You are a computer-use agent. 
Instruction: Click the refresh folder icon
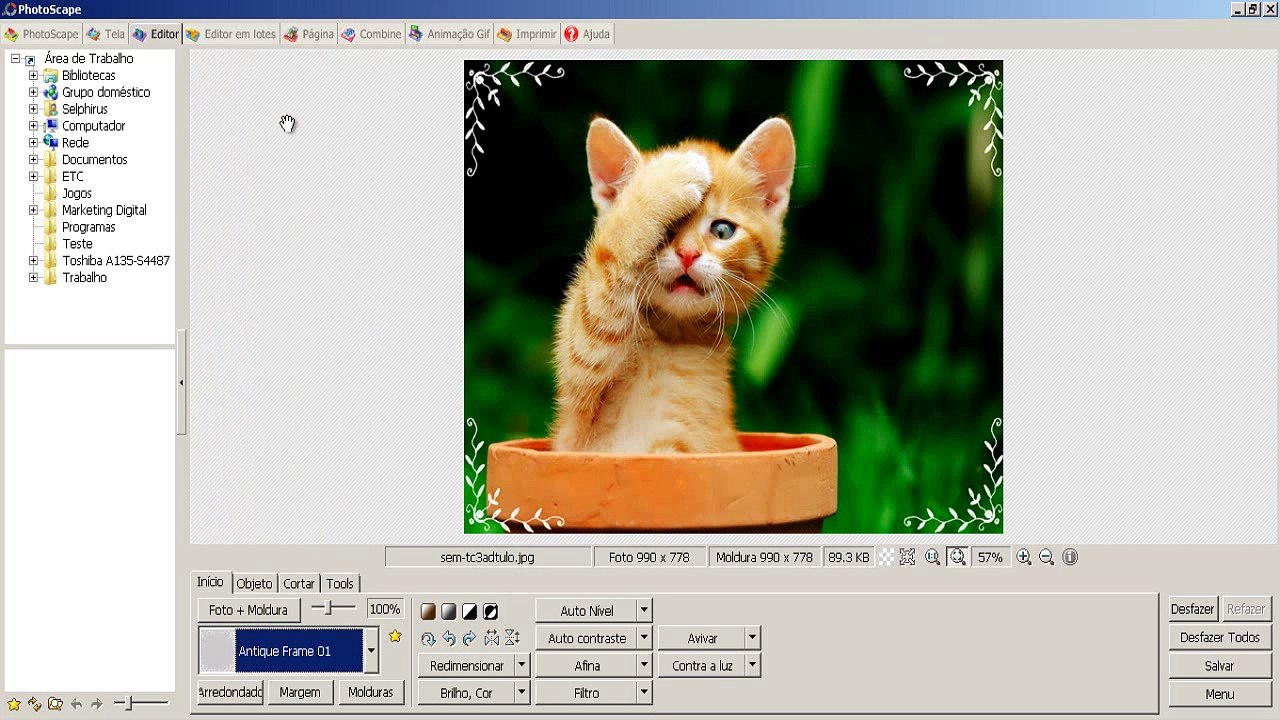click(35, 704)
